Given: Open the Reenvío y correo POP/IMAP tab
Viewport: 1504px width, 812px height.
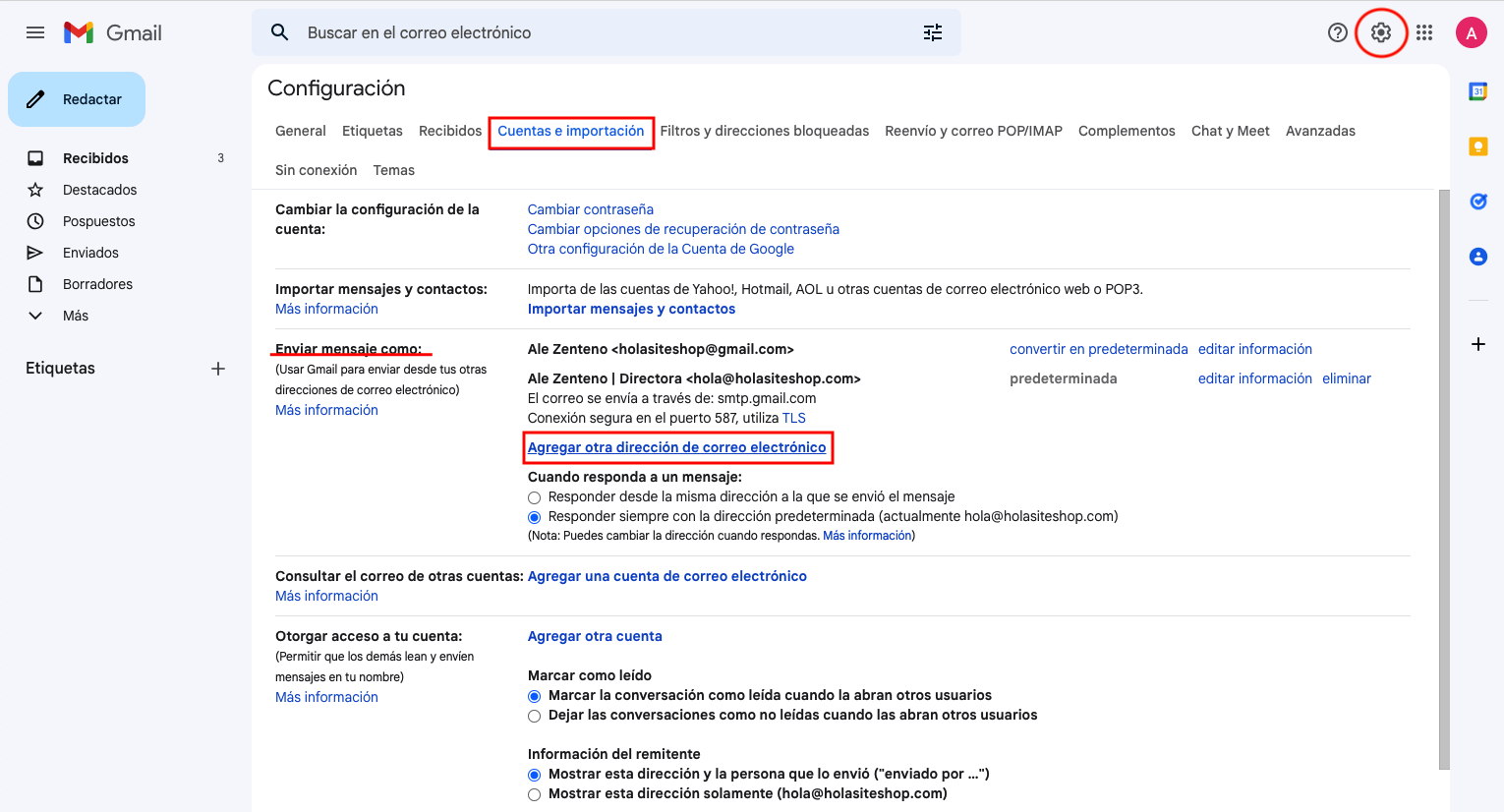Looking at the screenshot, I should 973,131.
